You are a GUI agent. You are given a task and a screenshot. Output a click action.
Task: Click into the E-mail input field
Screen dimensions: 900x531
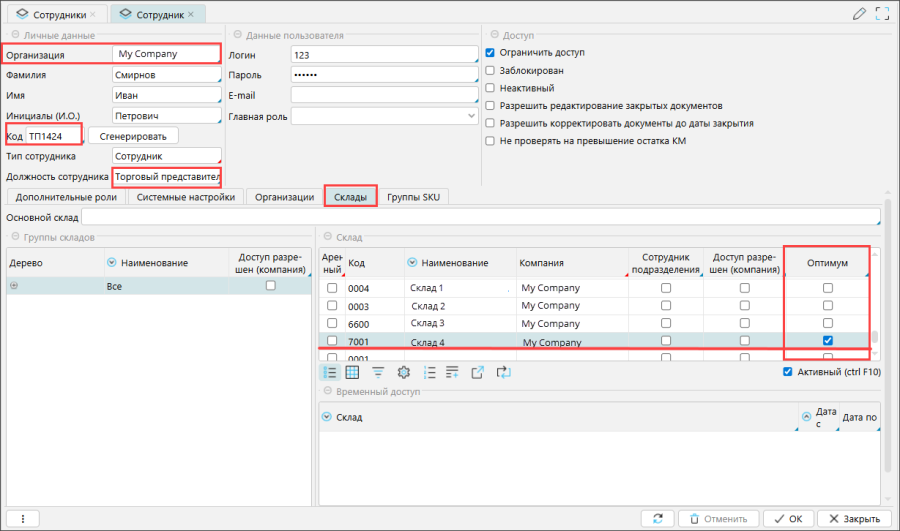click(x=384, y=95)
